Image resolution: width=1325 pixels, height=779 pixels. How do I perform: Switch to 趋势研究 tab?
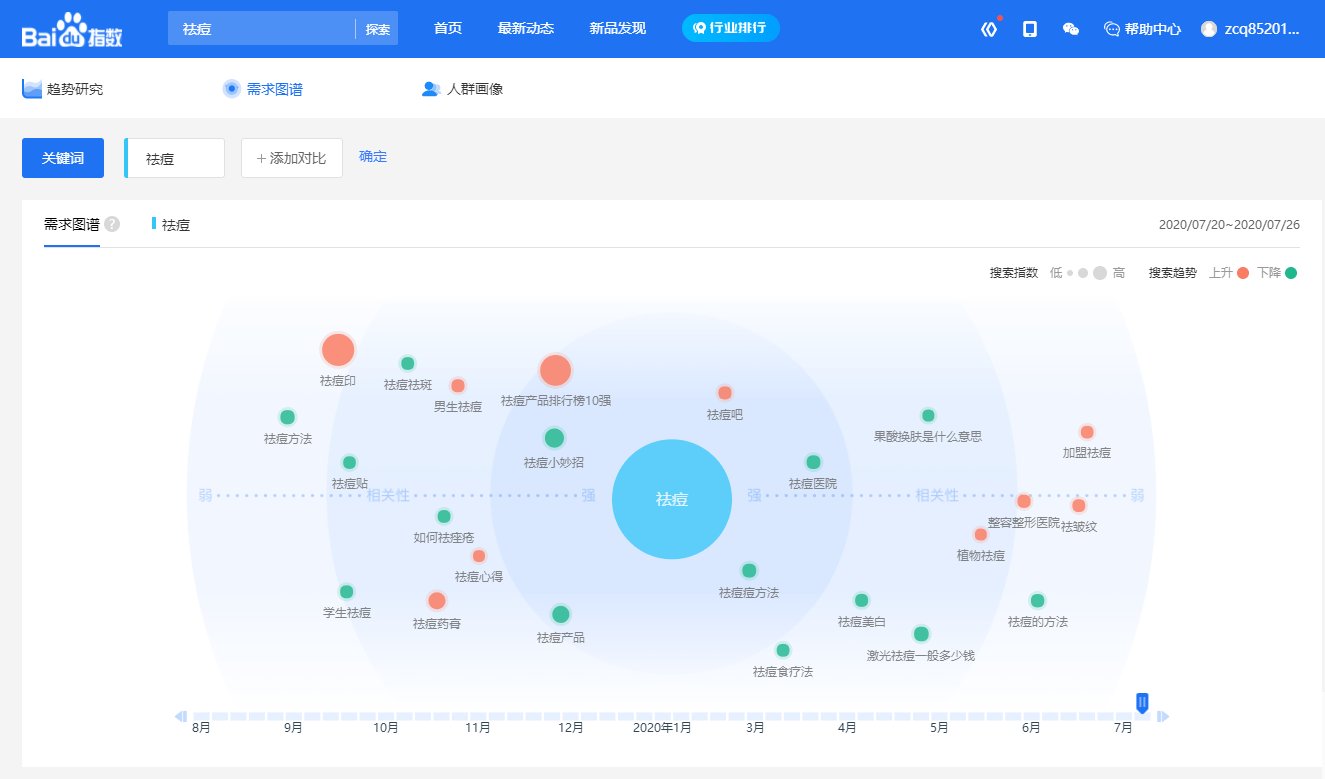[62, 89]
